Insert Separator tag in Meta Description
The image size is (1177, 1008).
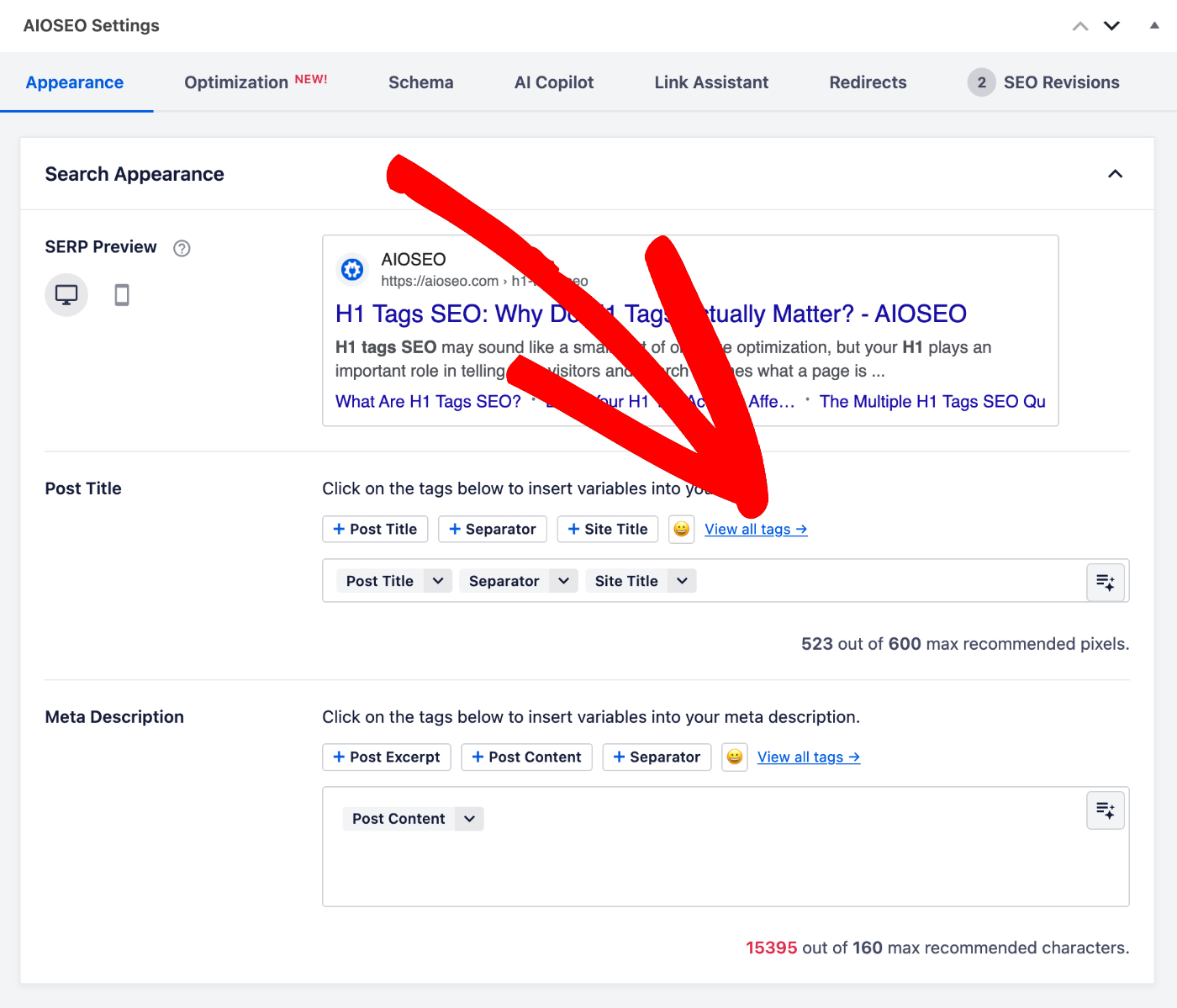tap(657, 757)
